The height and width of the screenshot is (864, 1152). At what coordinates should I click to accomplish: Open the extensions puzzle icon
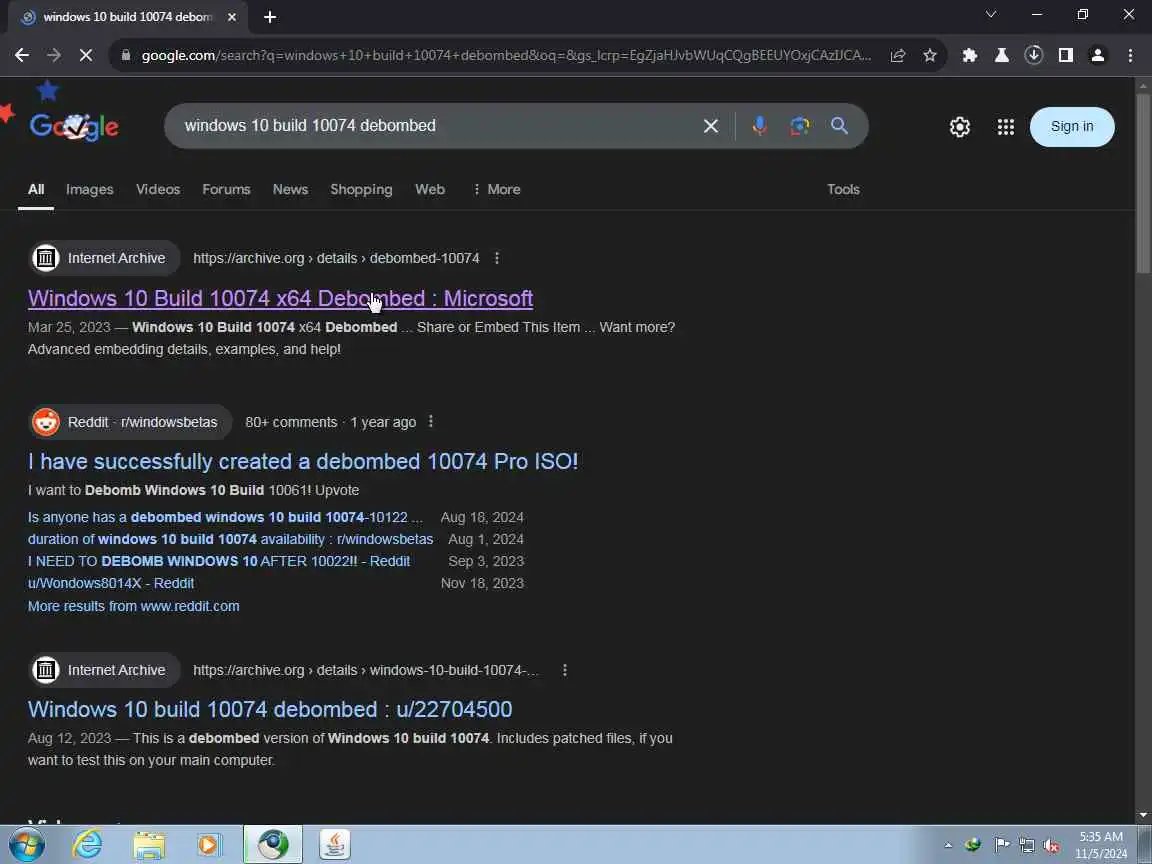(970, 55)
